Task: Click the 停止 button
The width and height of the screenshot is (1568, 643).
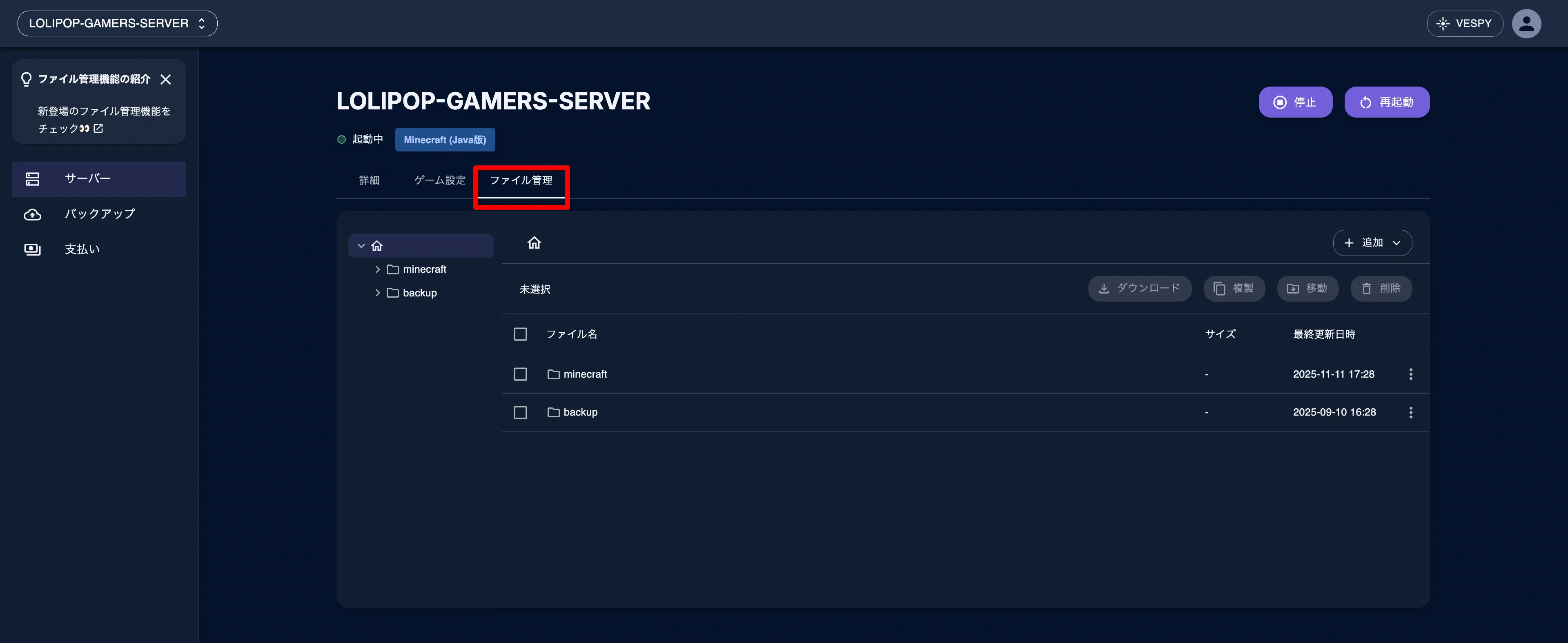Action: [1295, 102]
